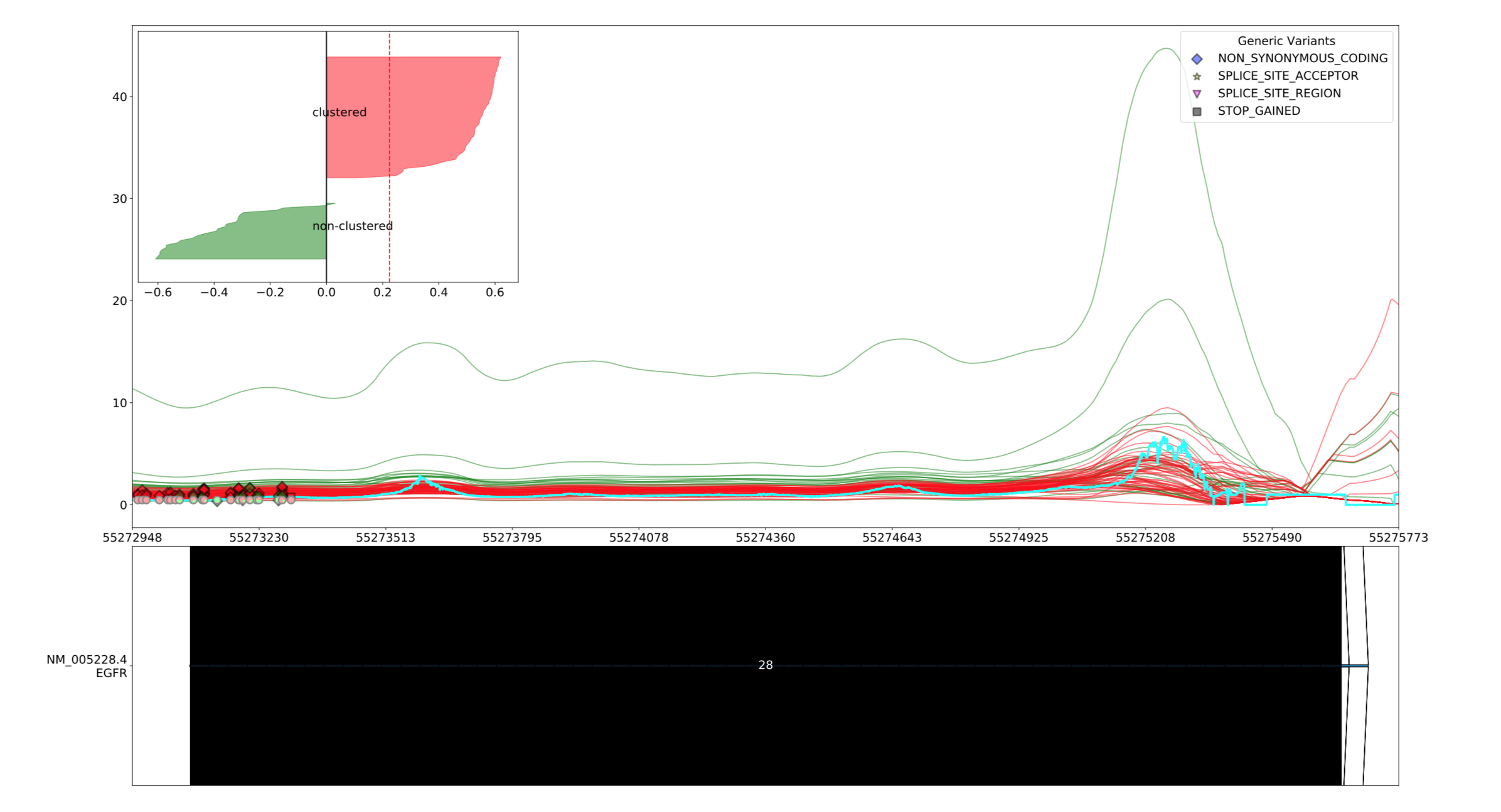Click genomic position label 55274360
This screenshot has height=812, width=1501.
(766, 538)
